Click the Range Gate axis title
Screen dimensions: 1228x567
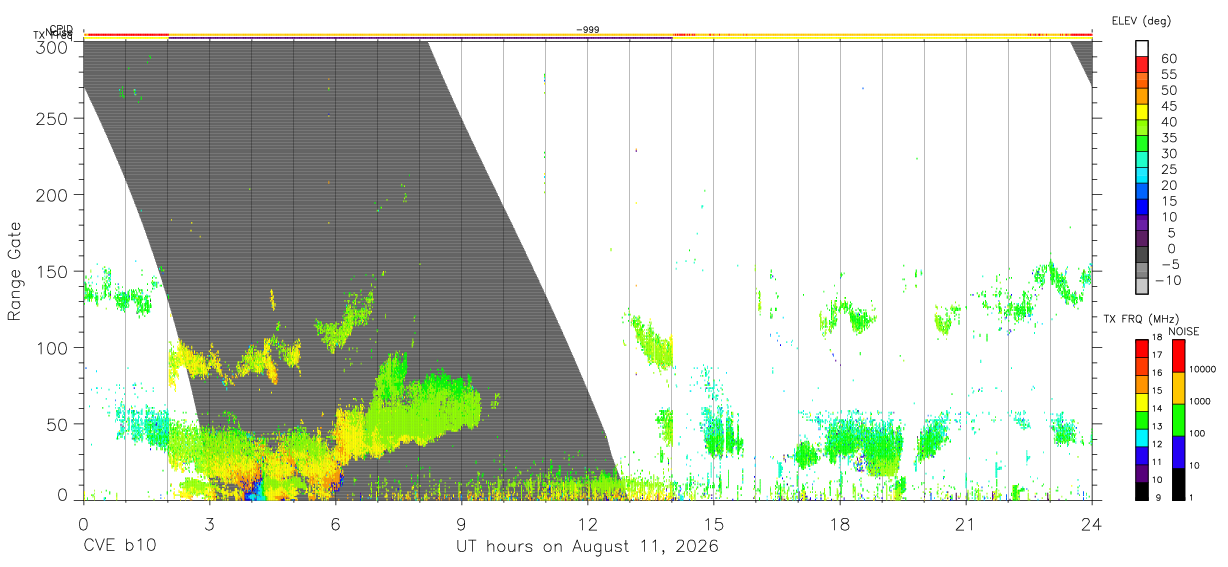[15, 271]
